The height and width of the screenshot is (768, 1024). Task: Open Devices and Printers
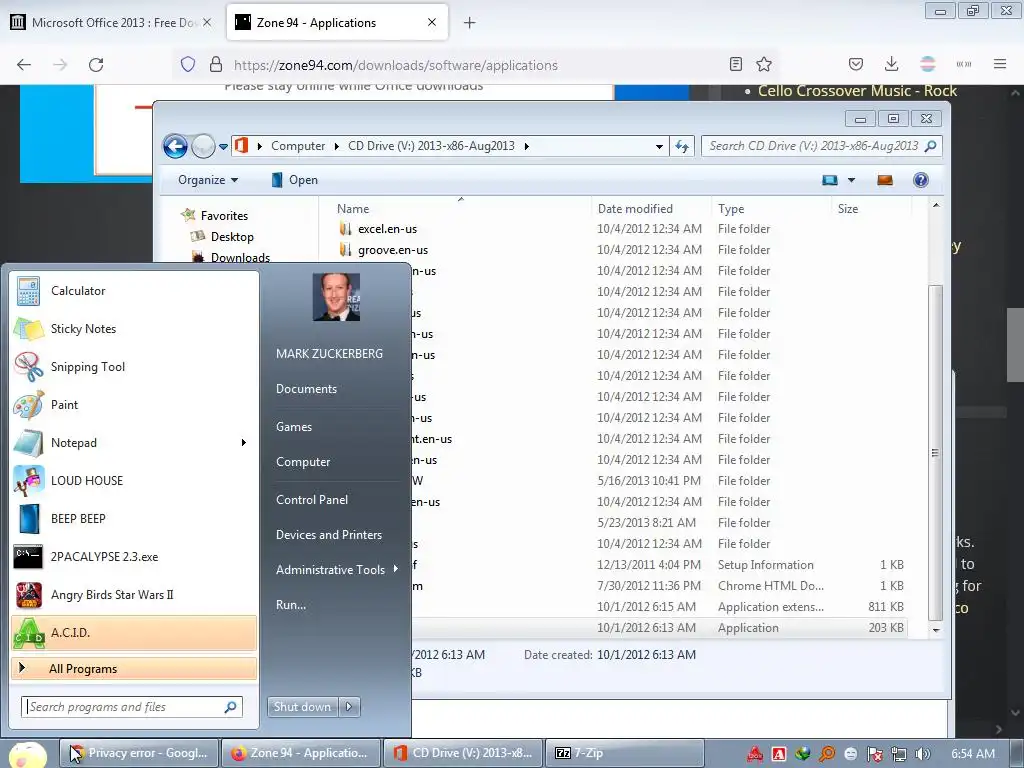pyautogui.click(x=328, y=535)
